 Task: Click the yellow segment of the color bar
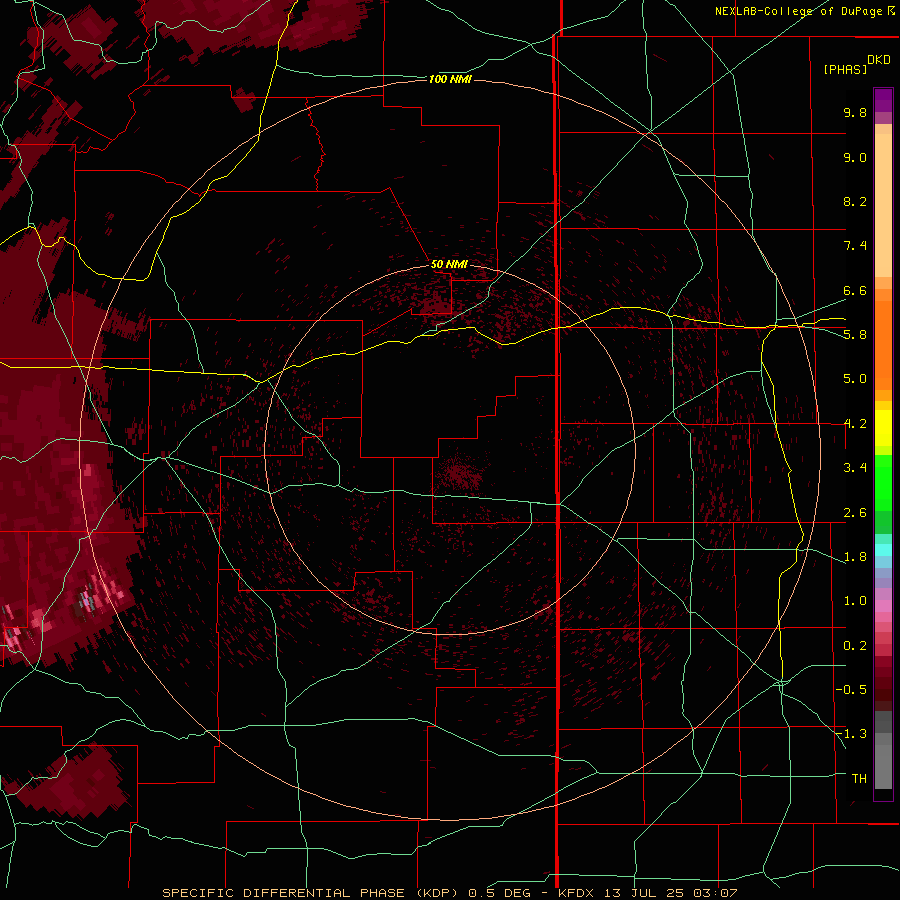883,428
